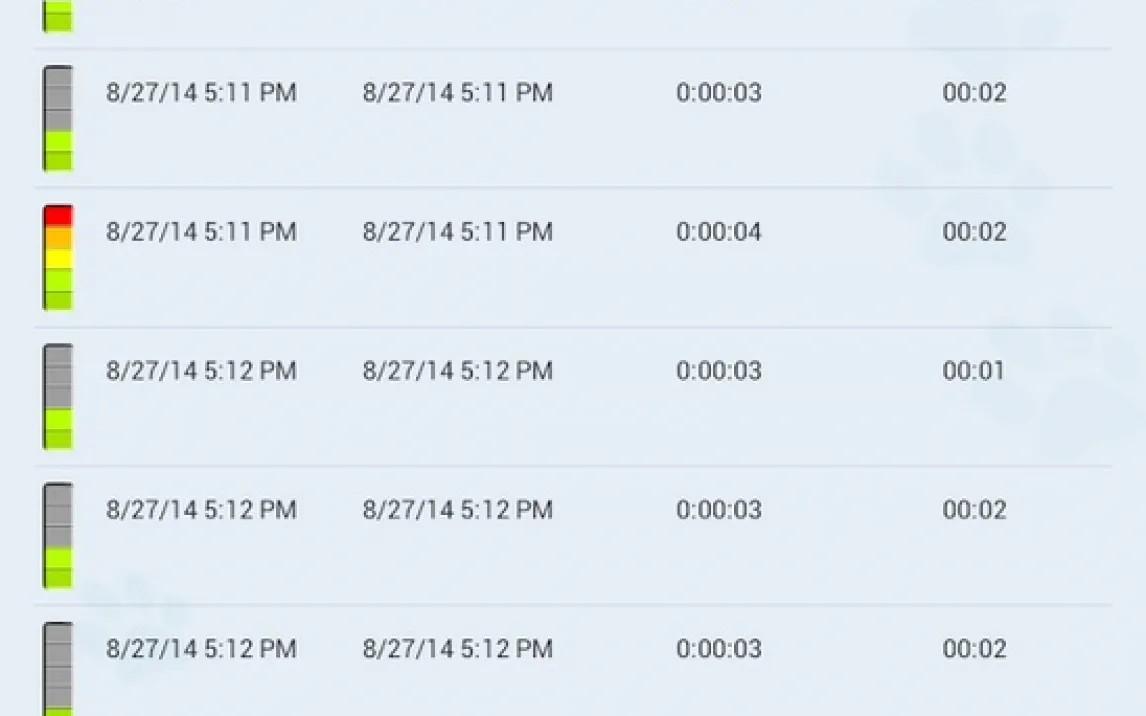The width and height of the screenshot is (1146, 716).
Task: Click end time in 5:11 PM 0:00:03 row
Action: (457, 93)
